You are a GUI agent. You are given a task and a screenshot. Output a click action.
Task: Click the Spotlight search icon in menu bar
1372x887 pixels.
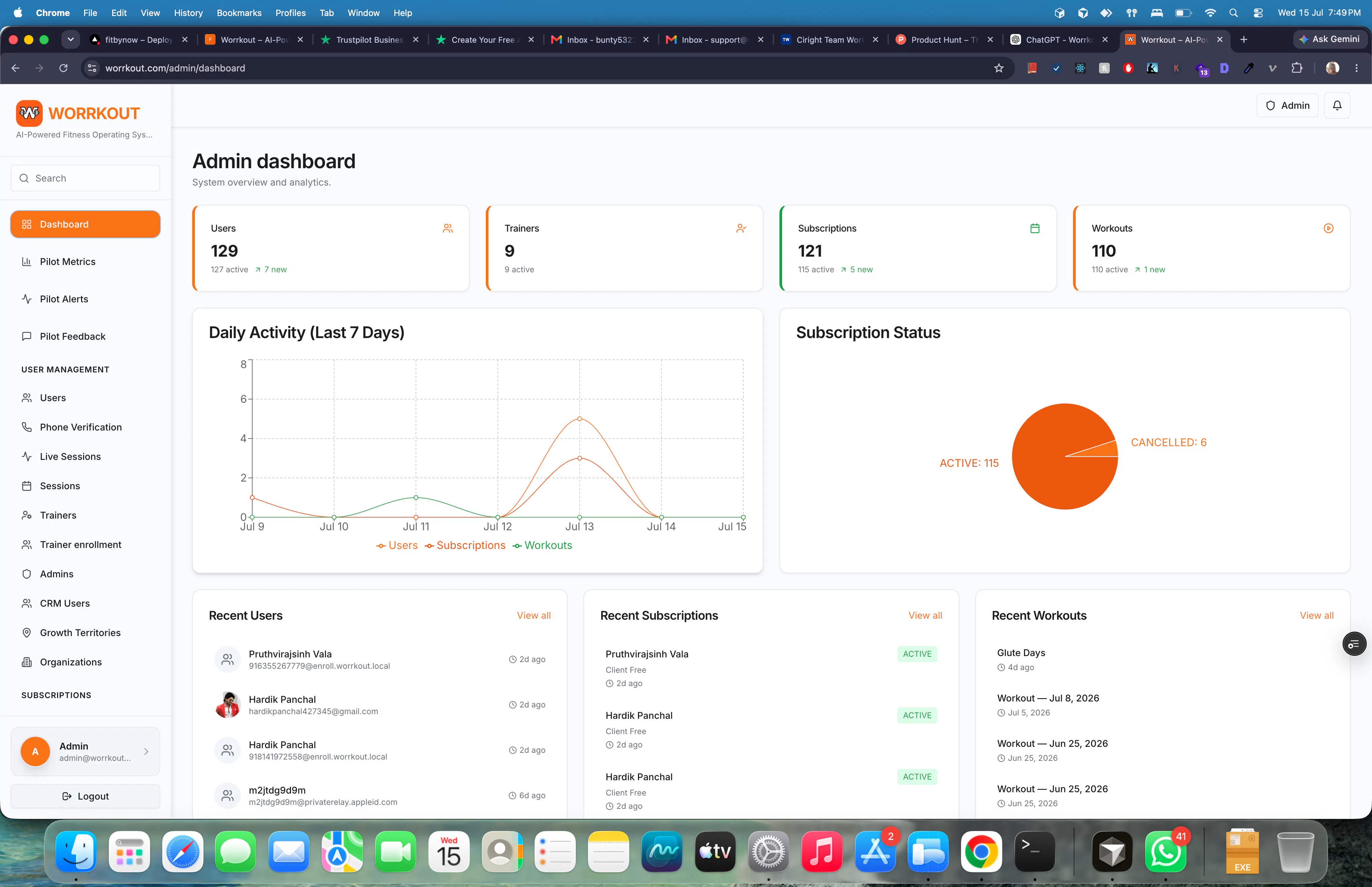coord(1233,13)
